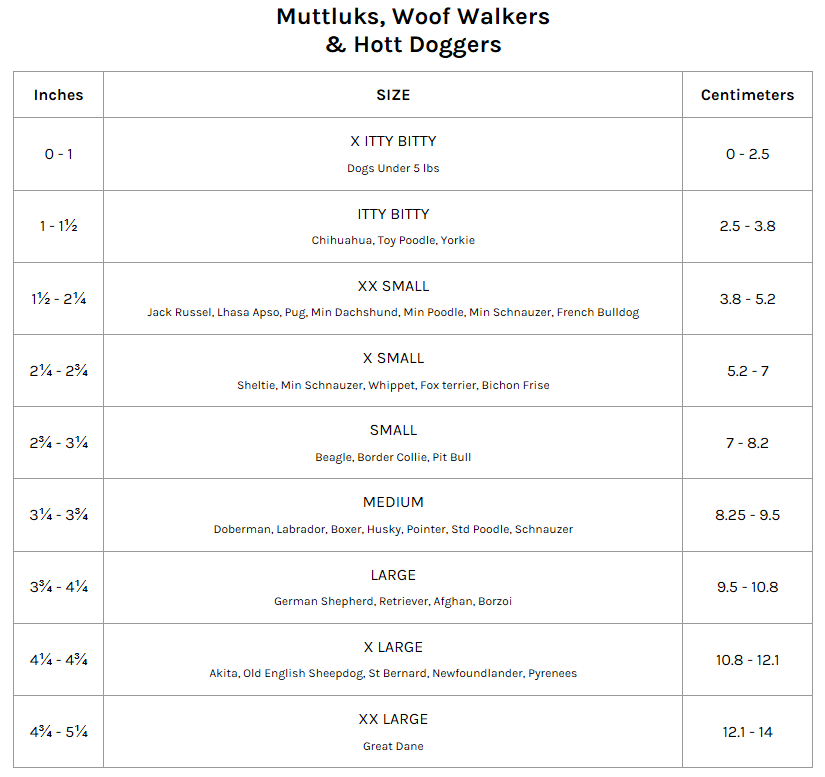
Task: Click the 12.1 - 14 centimeters value
Action: point(747,732)
